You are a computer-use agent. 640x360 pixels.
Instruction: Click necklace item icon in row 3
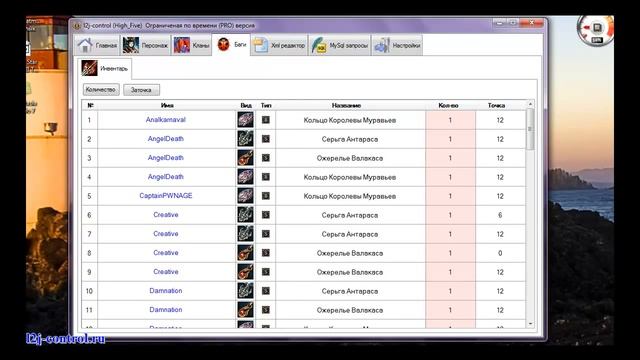click(x=245, y=158)
